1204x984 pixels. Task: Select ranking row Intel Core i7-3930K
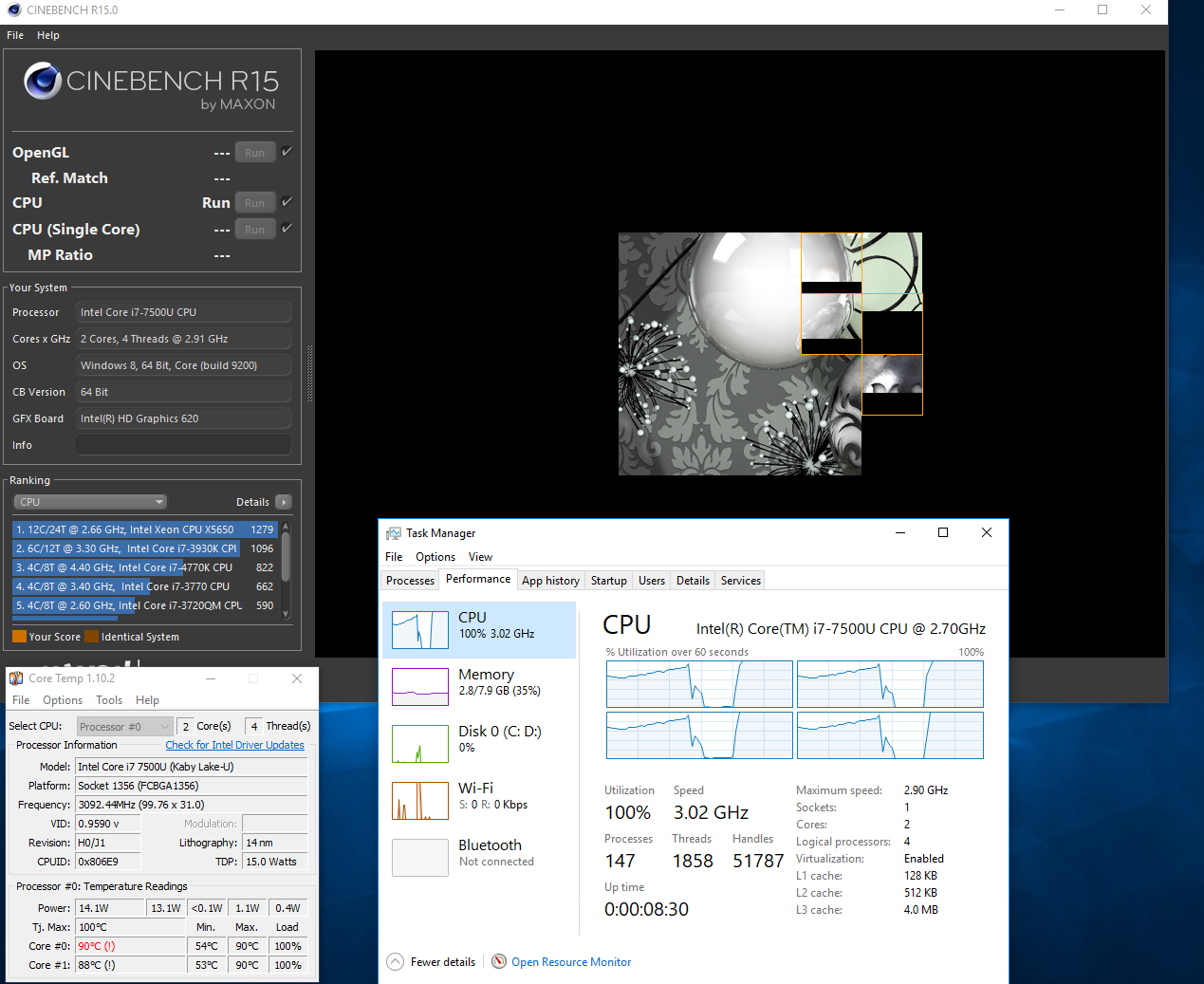point(144,548)
